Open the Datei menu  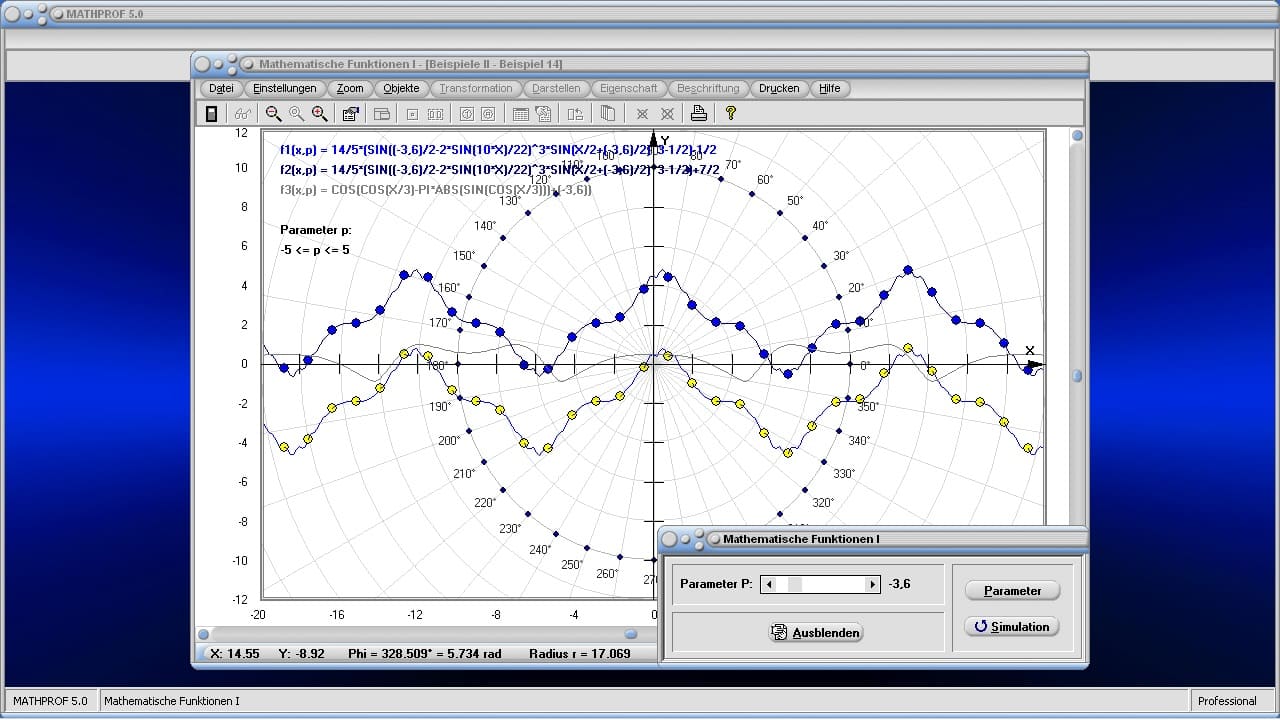click(222, 88)
